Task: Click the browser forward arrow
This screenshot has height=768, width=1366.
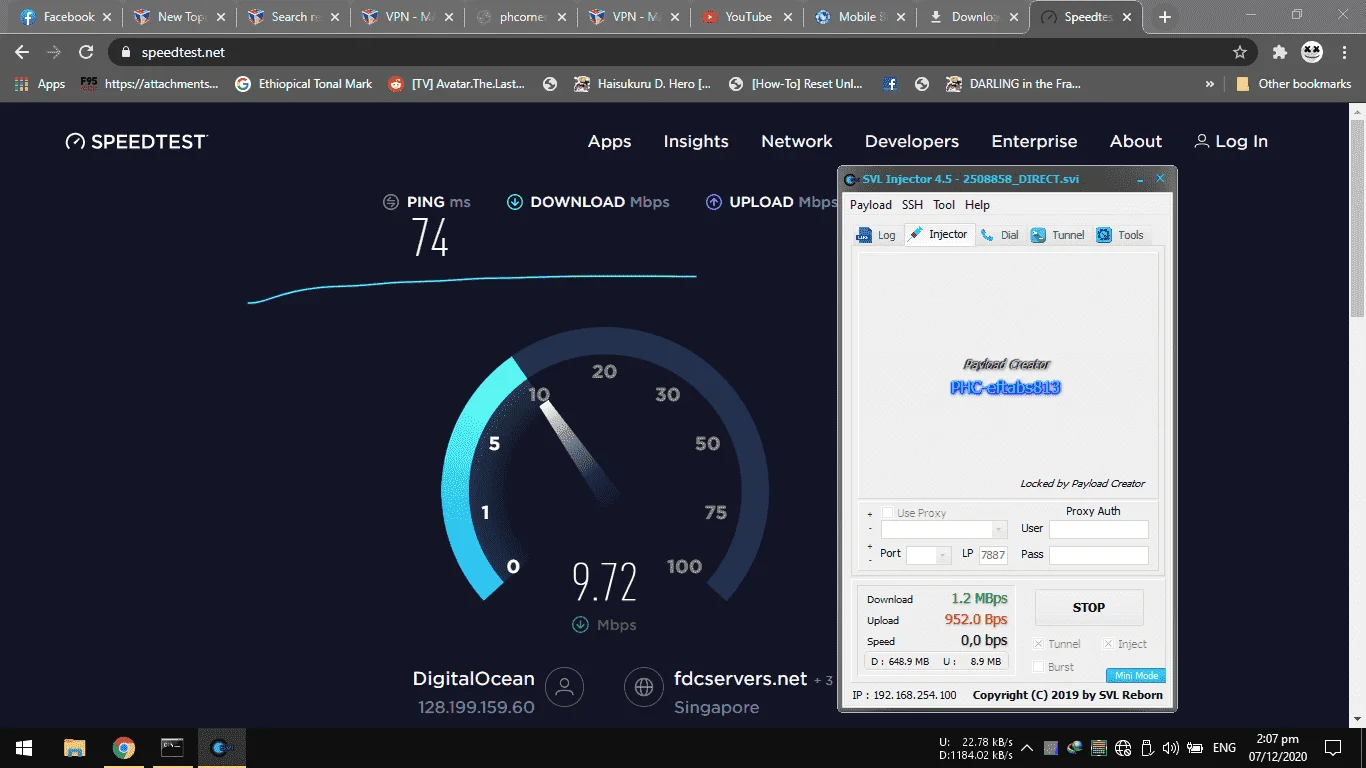Action: (54, 52)
